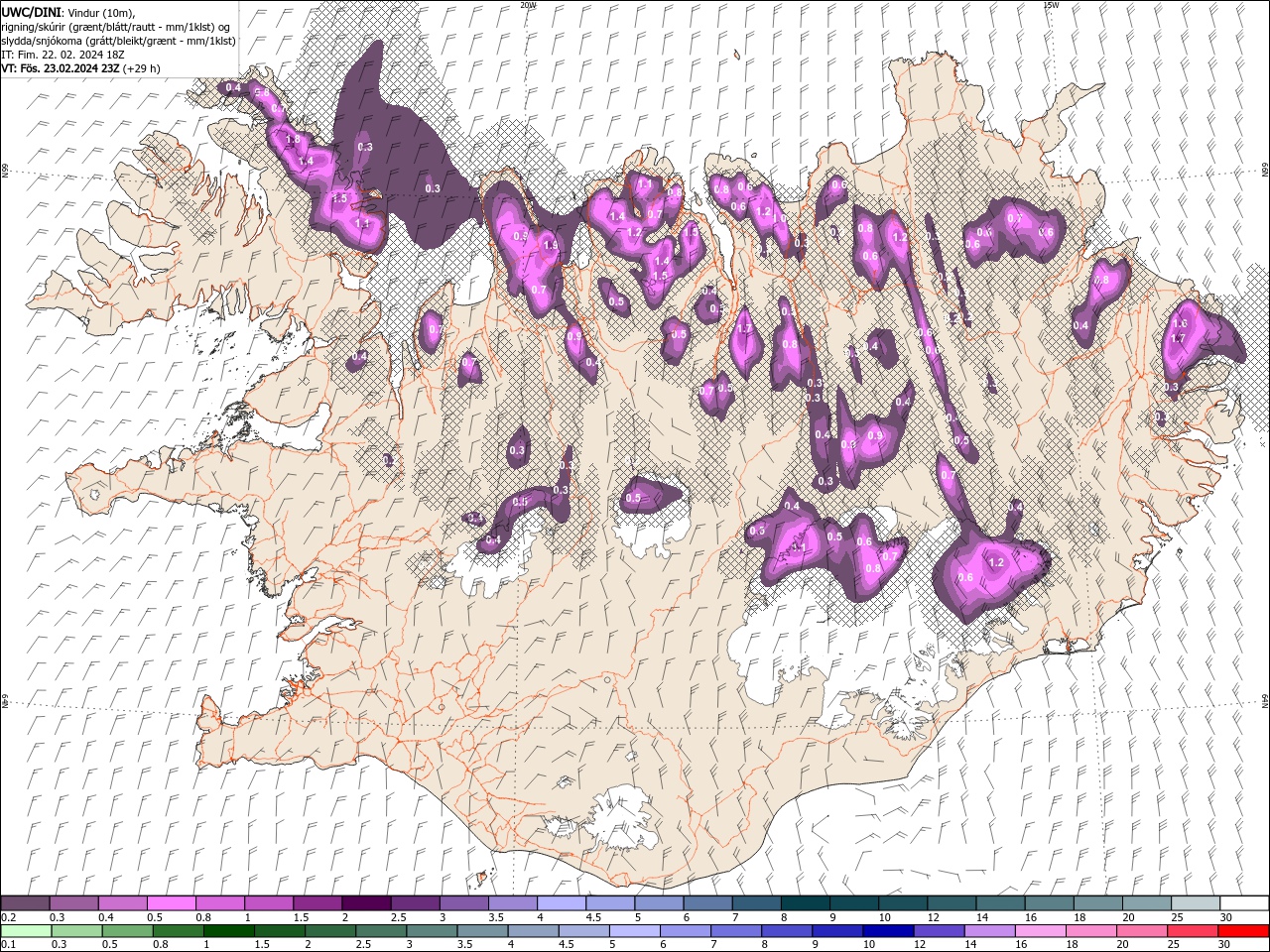Click the 1.7 value label on the east coast
Image resolution: width=1270 pixels, height=952 pixels.
[x=1179, y=338]
